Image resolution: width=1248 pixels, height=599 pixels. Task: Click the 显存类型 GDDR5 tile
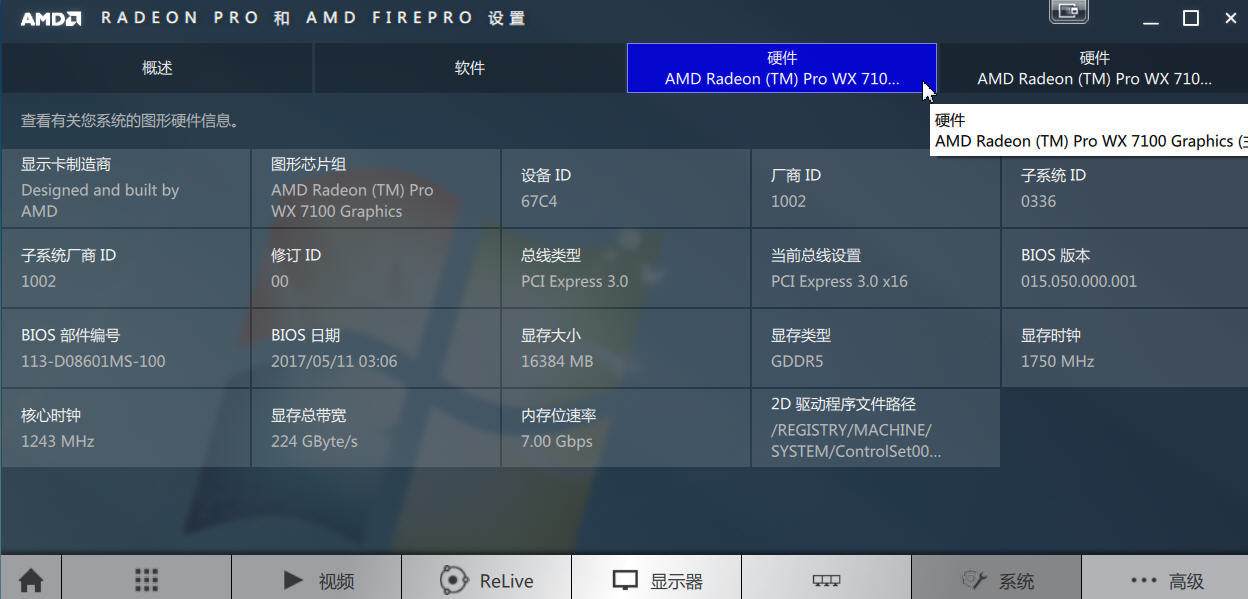click(875, 348)
